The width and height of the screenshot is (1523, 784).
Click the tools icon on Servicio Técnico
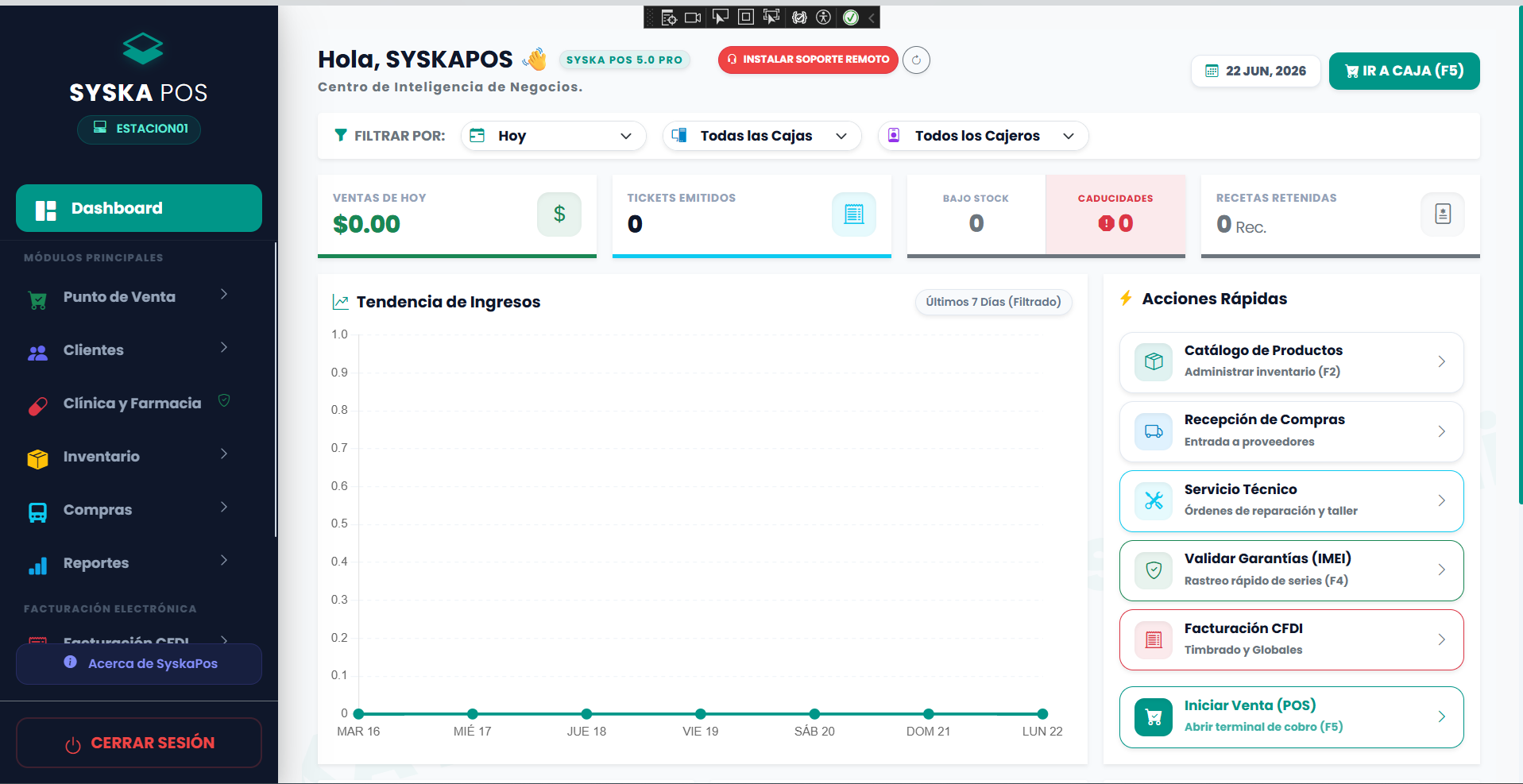point(1154,500)
